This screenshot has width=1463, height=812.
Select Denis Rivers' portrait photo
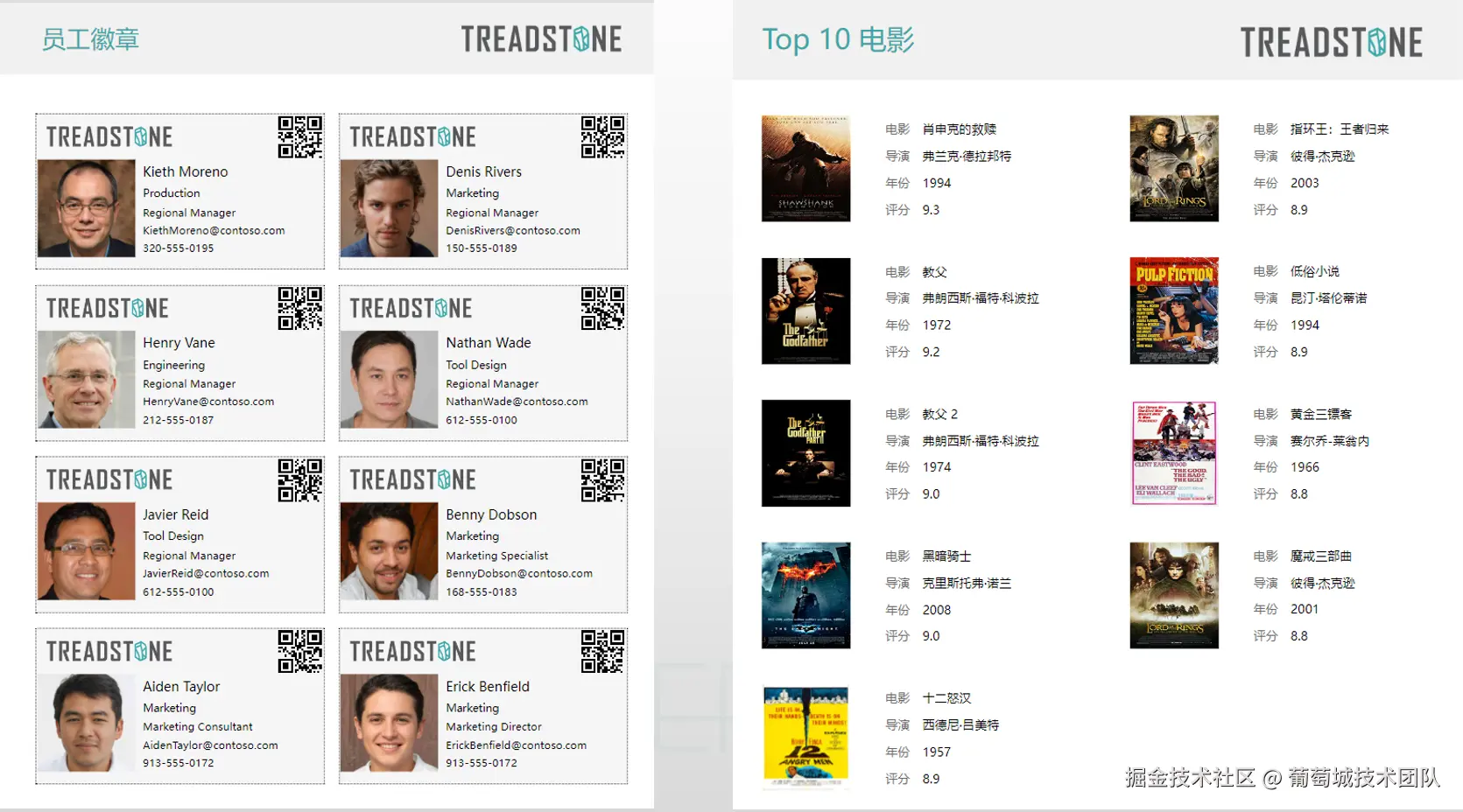pyautogui.click(x=389, y=208)
